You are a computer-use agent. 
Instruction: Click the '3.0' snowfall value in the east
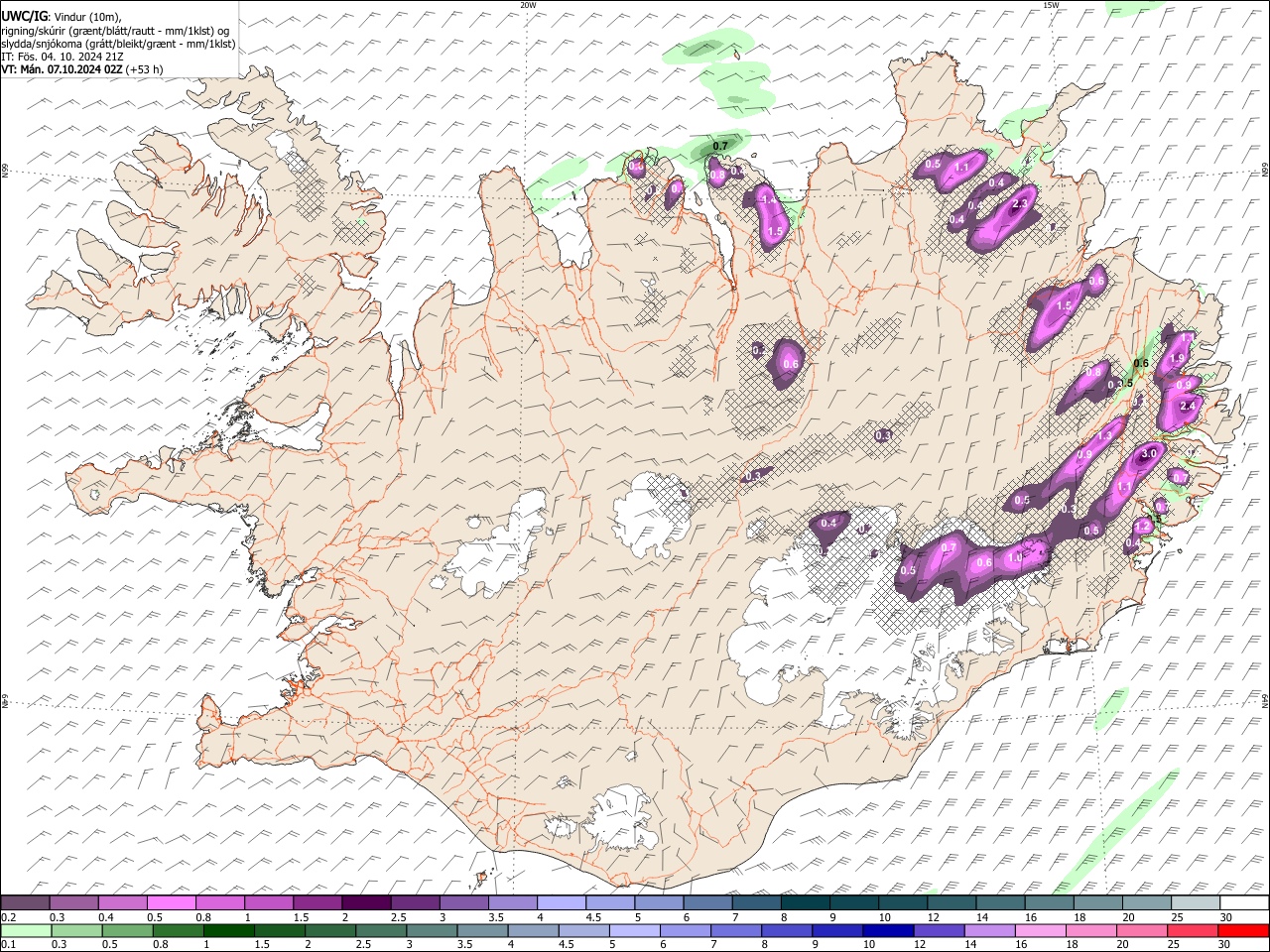1149,453
